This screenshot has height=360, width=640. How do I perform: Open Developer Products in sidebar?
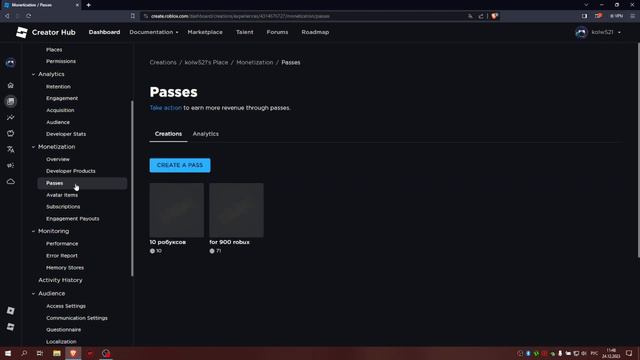tap(71, 171)
